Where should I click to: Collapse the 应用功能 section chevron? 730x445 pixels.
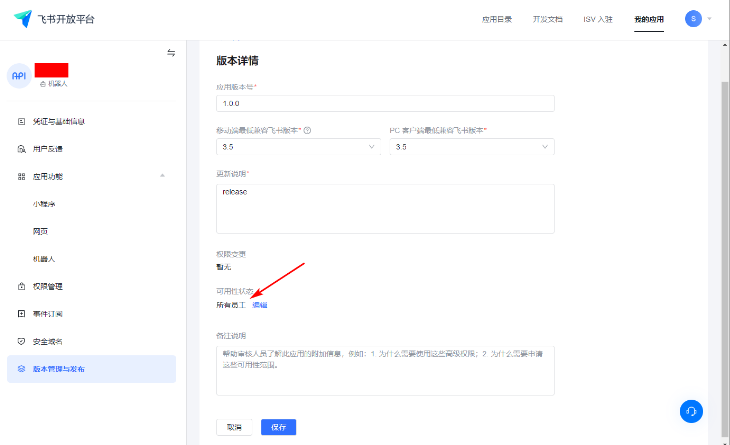tap(162, 176)
